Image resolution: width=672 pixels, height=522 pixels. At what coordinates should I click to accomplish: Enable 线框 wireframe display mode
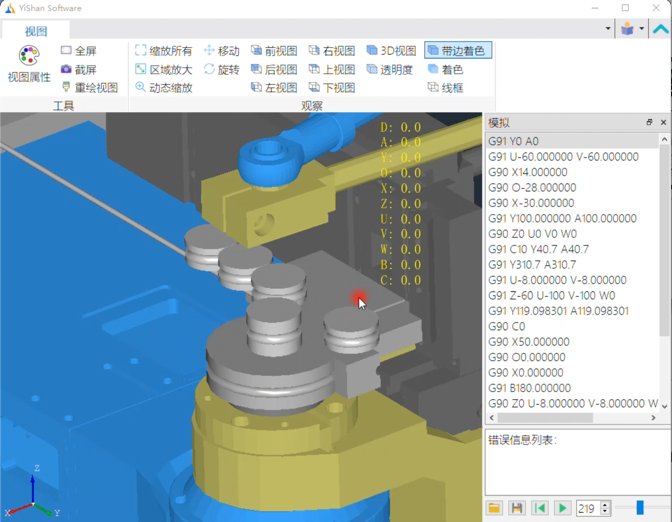[x=433, y=88]
